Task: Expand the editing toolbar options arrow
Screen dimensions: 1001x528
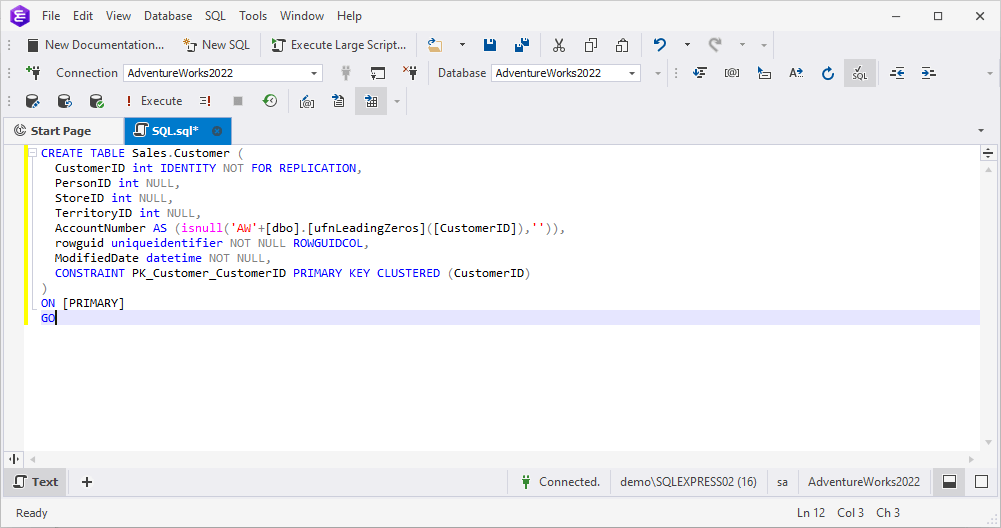Action: click(x=990, y=73)
